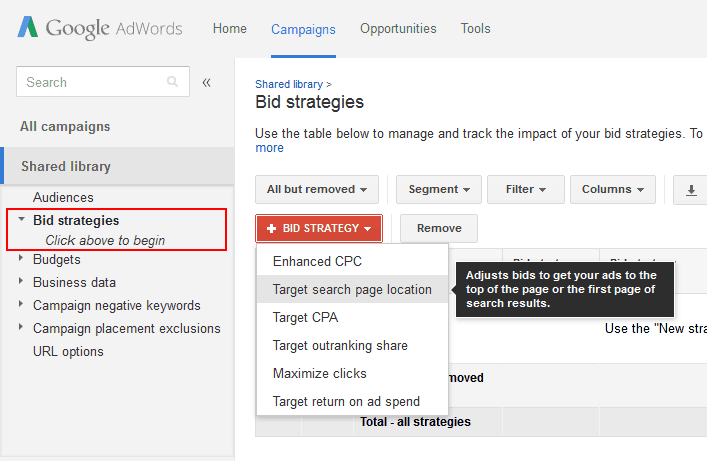Click the search magnifier icon
The image size is (707, 461).
coord(172,82)
